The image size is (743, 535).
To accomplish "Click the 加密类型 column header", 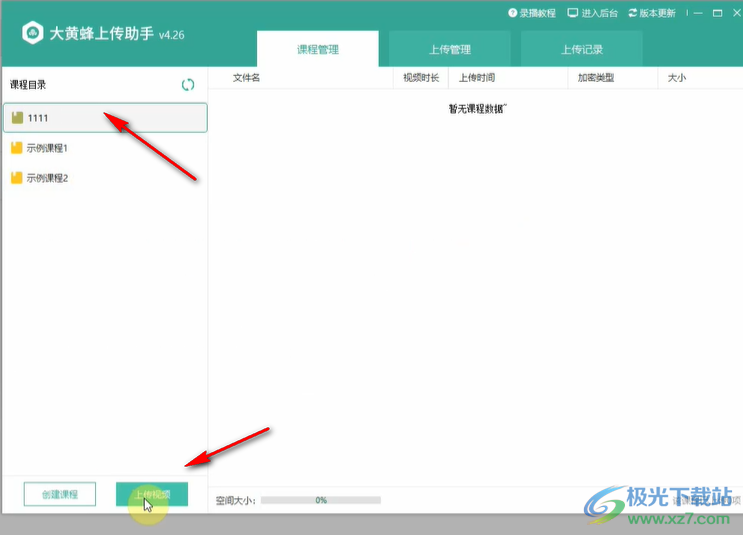I will pyautogui.click(x=596, y=78).
